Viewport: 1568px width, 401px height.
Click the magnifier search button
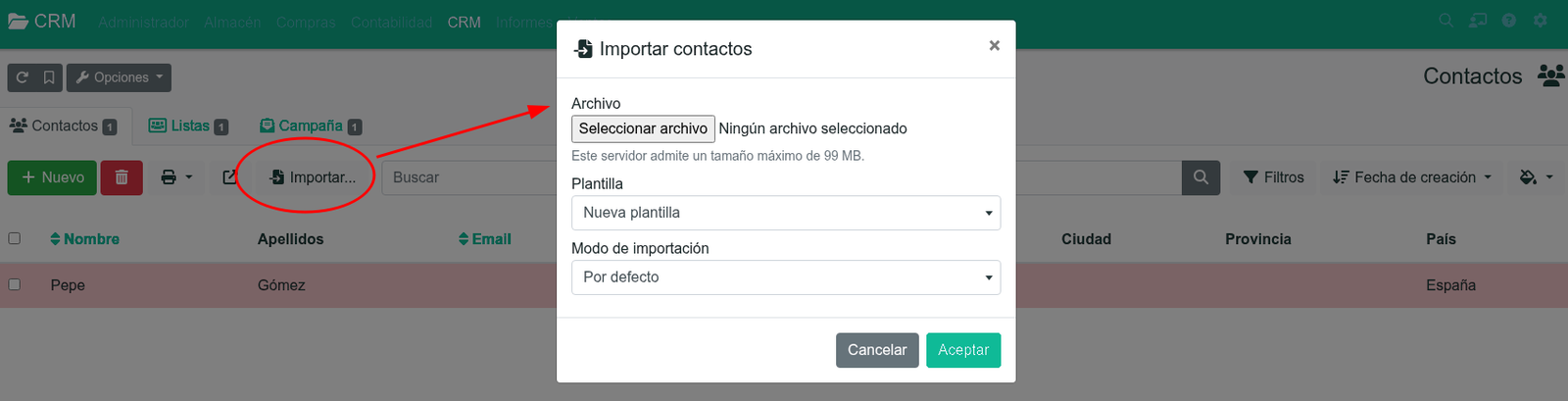(x=1200, y=177)
